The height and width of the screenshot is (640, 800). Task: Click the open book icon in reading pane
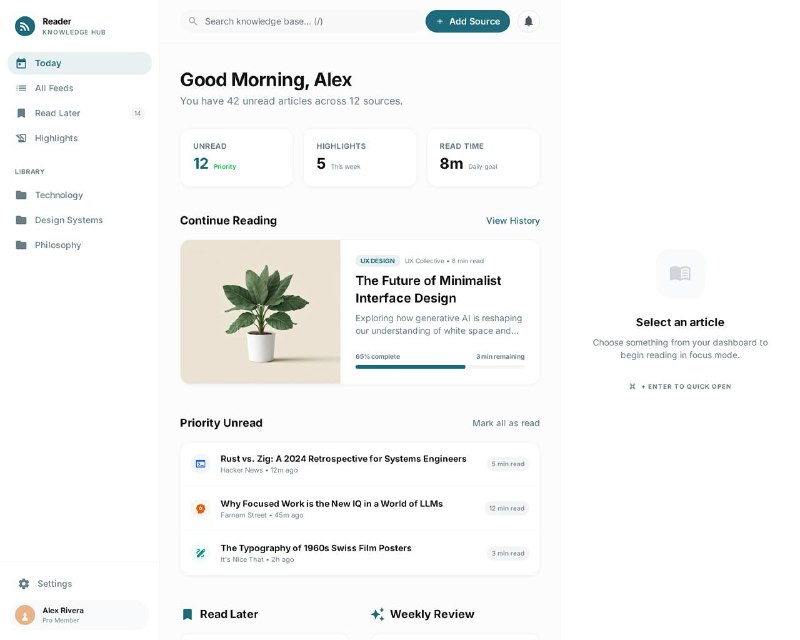(x=680, y=274)
